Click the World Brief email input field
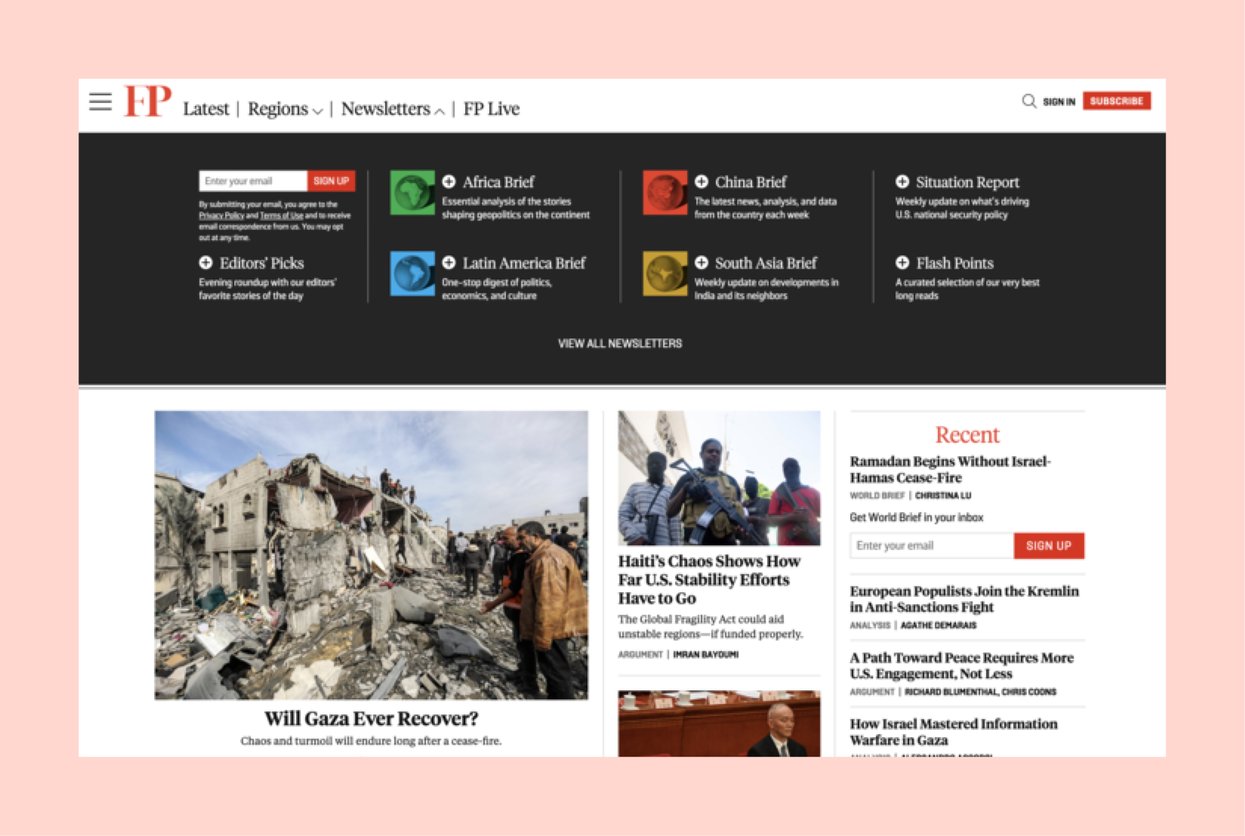Image resolution: width=1245 pixels, height=836 pixels. (931, 546)
